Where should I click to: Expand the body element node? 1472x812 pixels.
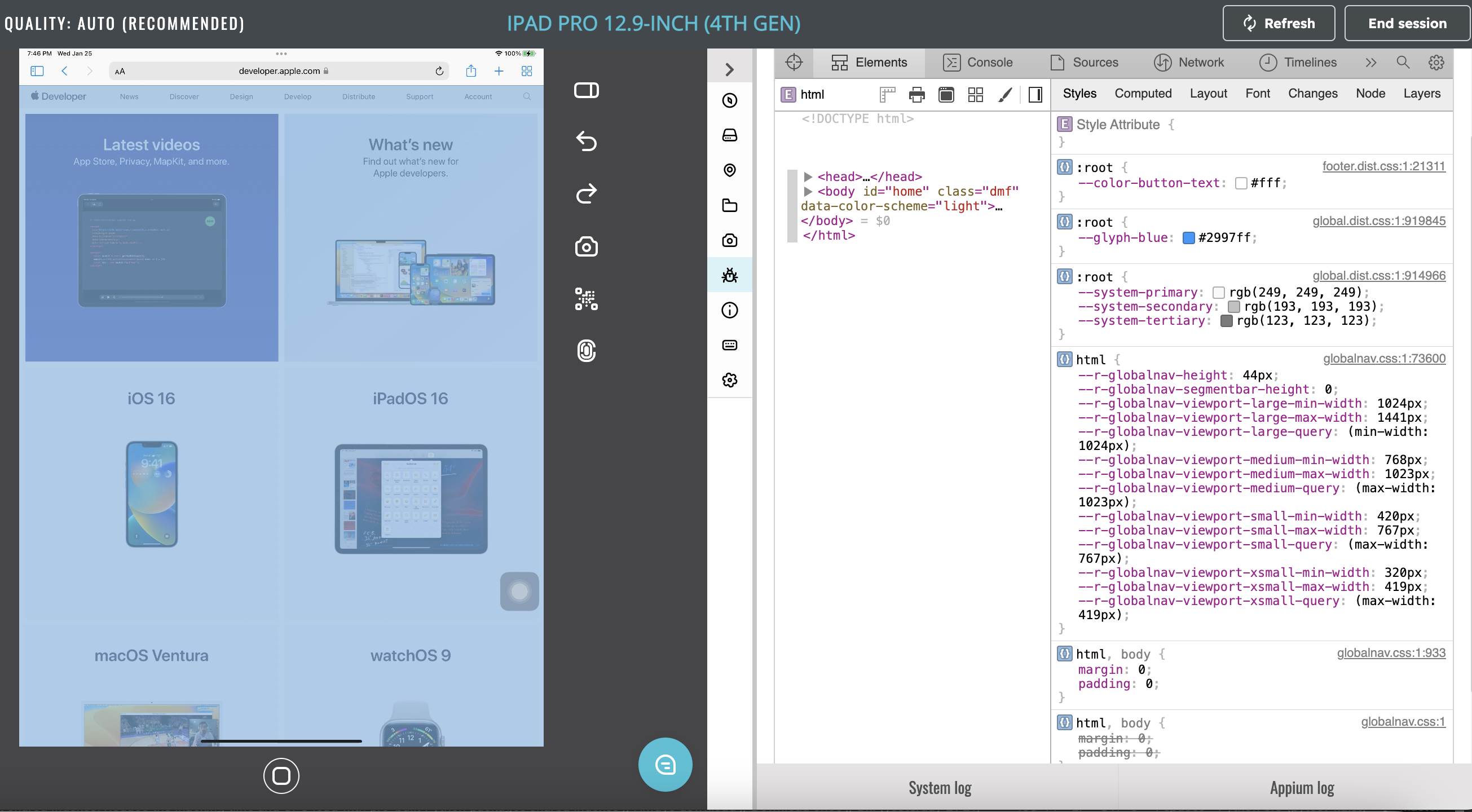click(x=807, y=191)
